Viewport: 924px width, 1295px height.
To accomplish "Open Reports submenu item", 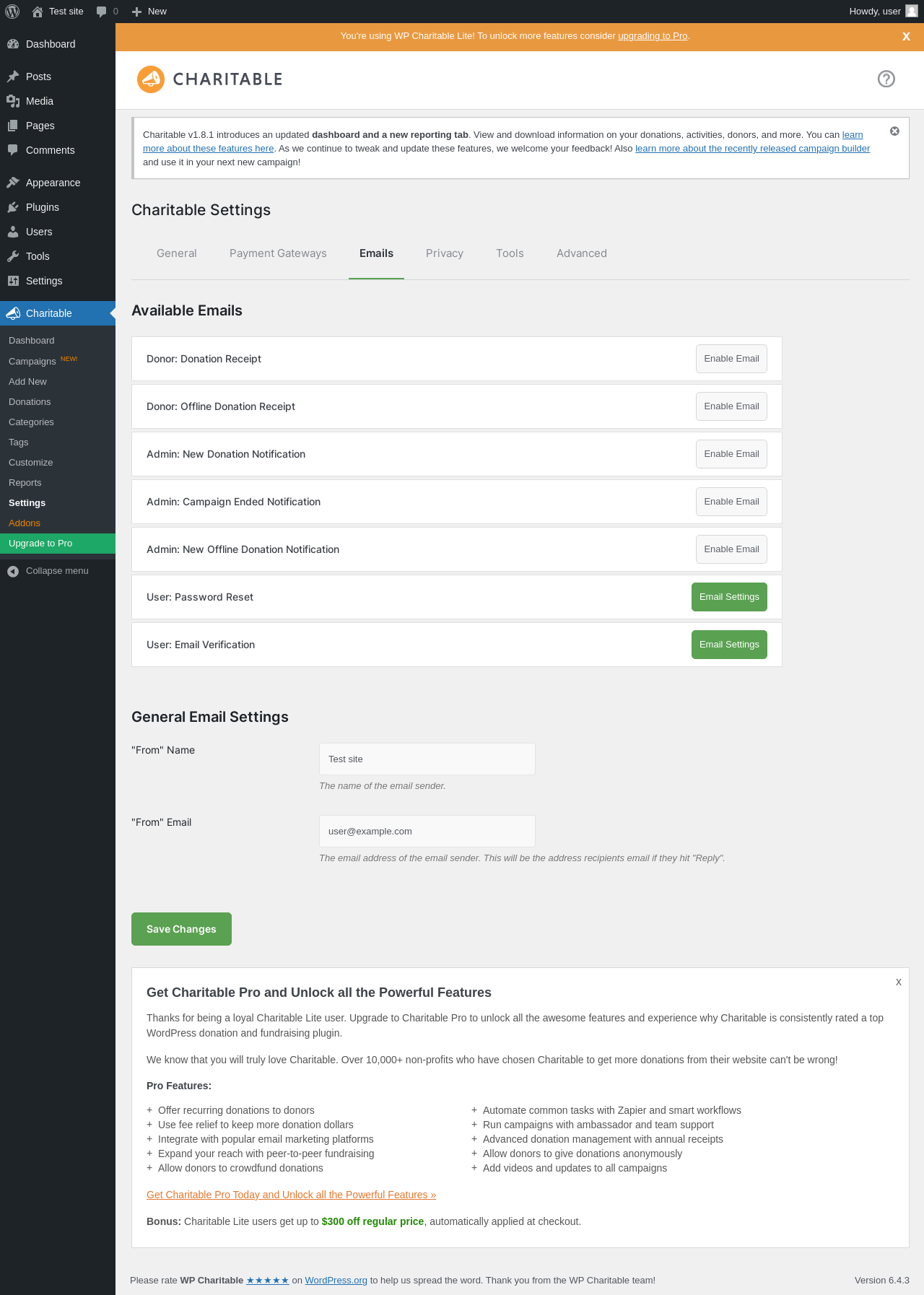I will coord(58,483).
